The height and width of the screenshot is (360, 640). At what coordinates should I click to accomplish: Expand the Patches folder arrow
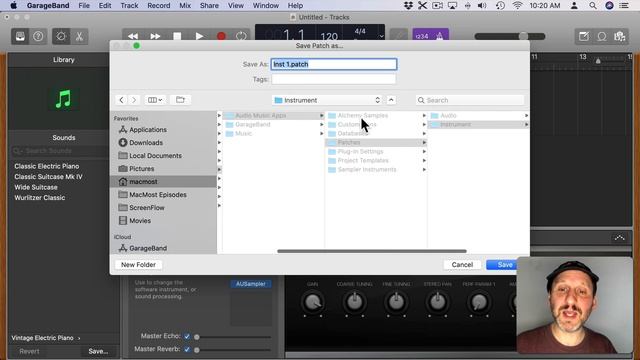tap(424, 142)
